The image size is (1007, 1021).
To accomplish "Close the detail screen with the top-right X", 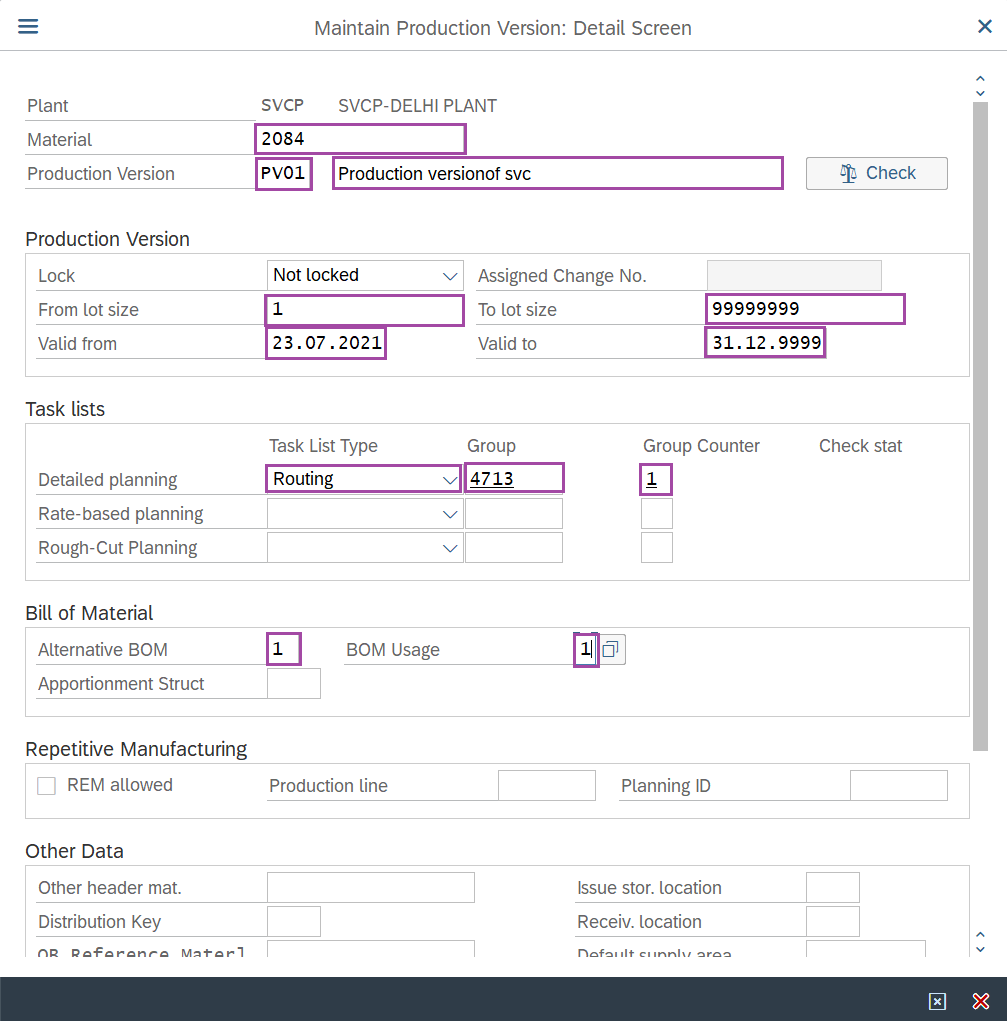I will (984, 27).
